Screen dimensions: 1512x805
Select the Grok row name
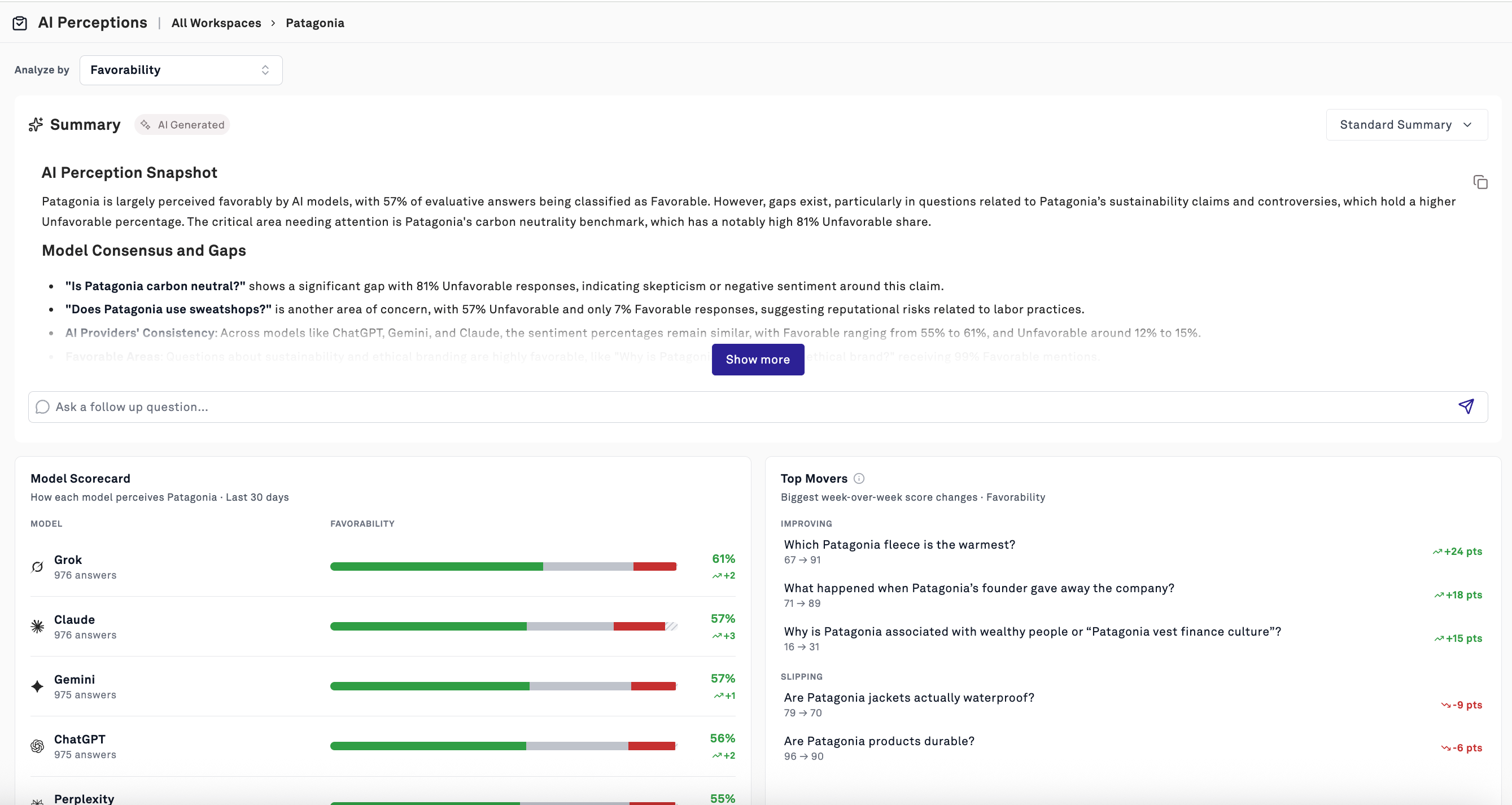[x=68, y=560]
